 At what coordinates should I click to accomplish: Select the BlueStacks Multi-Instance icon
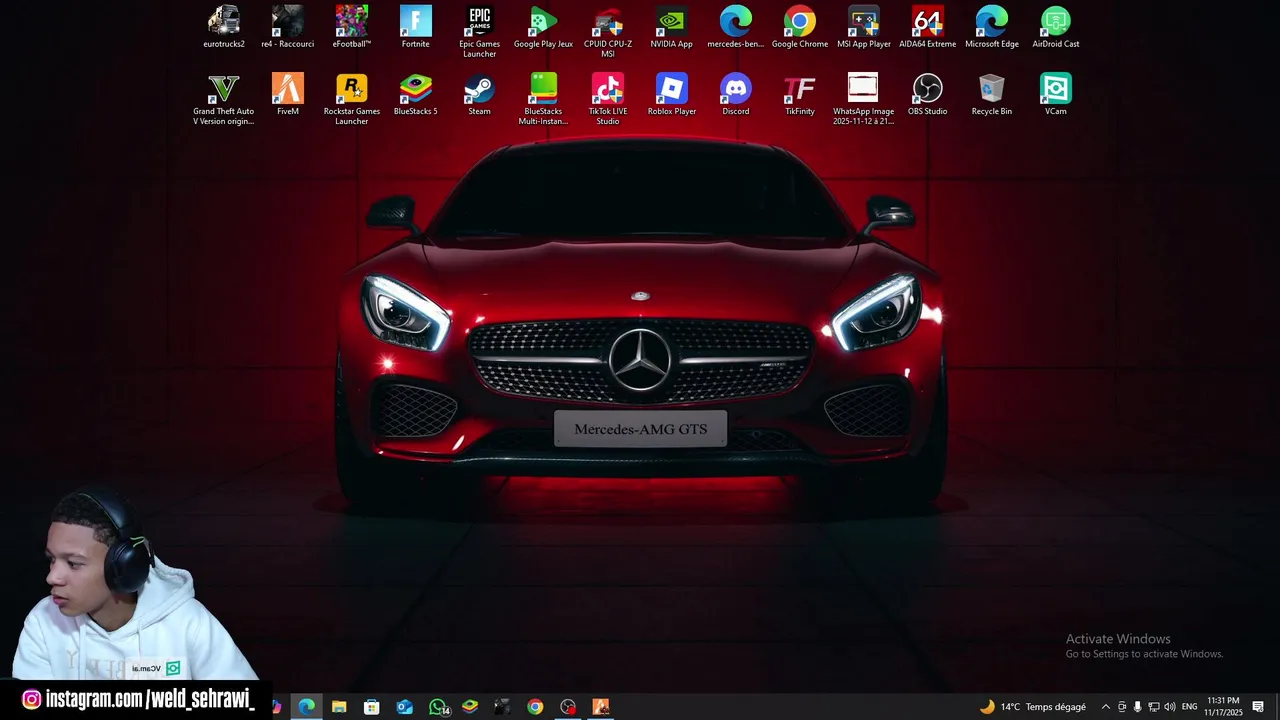[543, 99]
